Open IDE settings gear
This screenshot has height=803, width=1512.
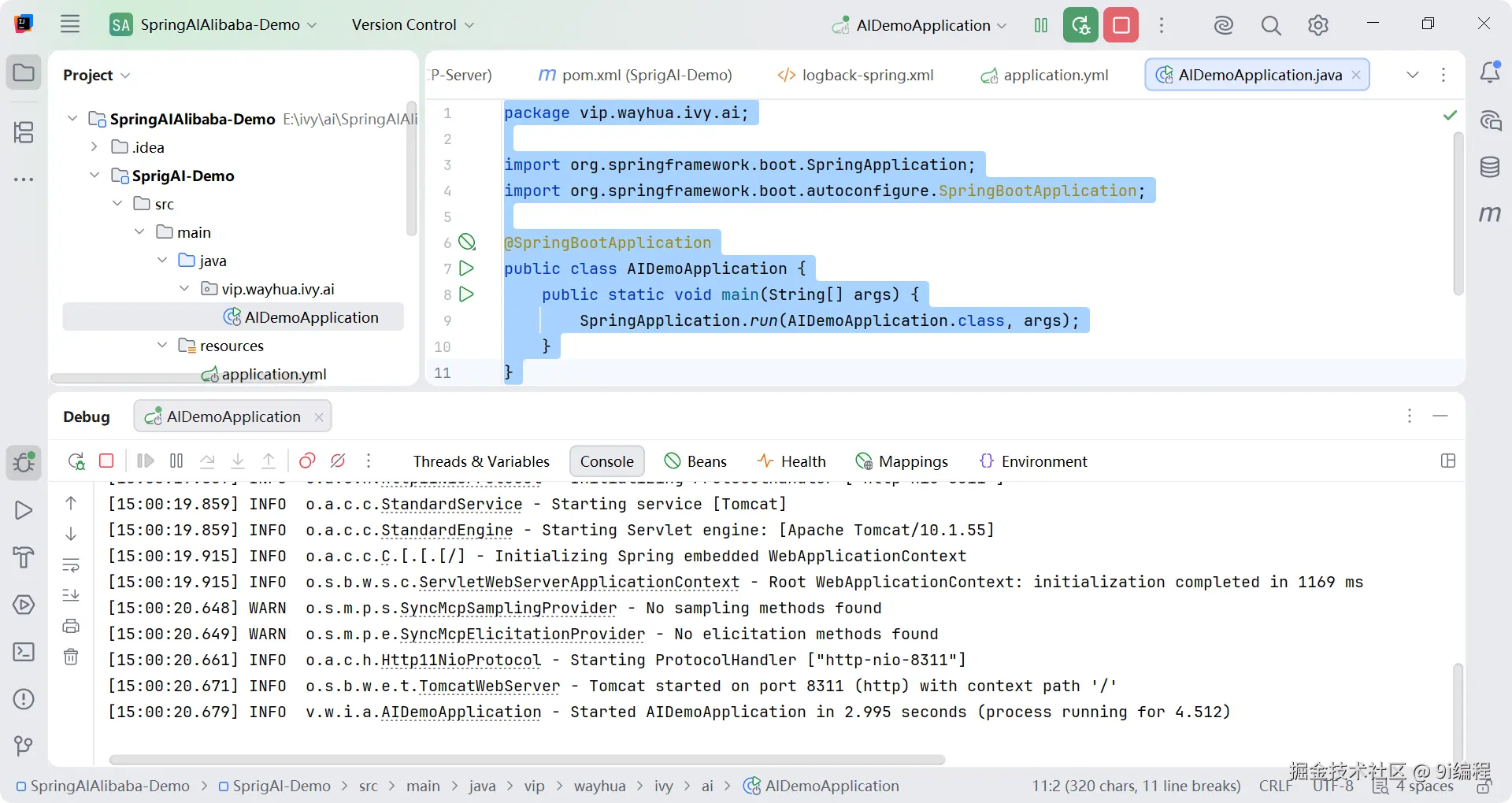1317,25
